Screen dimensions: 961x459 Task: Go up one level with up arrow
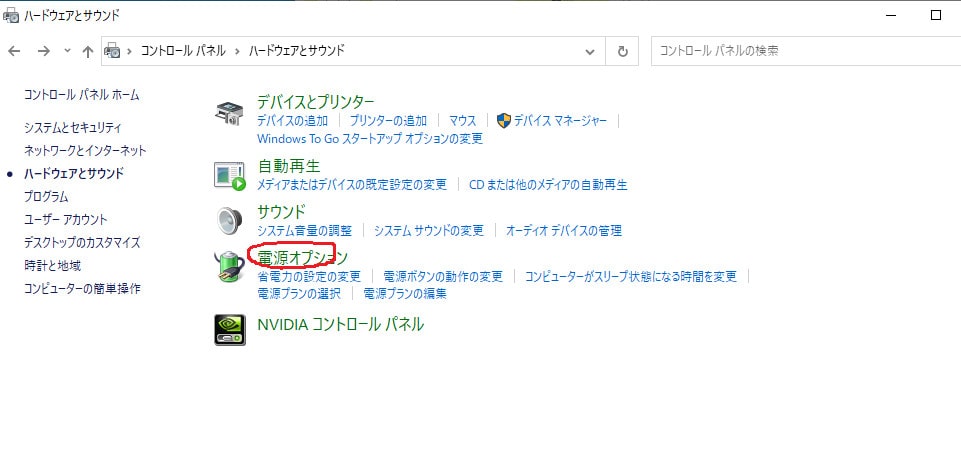click(88, 51)
